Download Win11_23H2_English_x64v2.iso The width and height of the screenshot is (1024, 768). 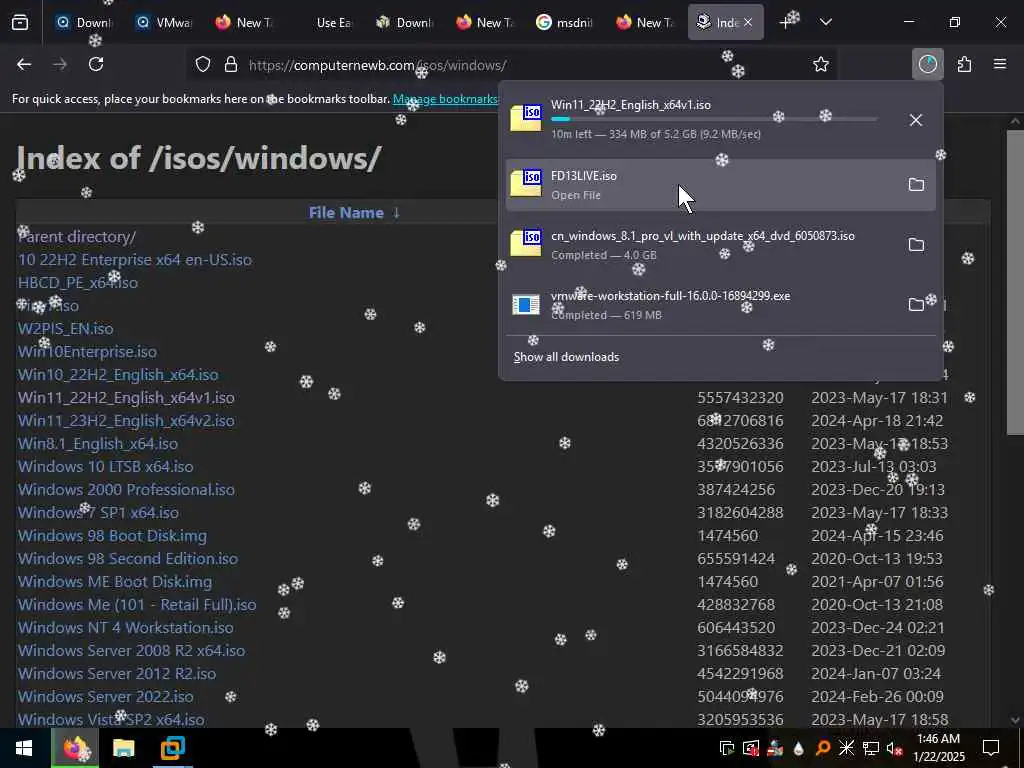(126, 421)
